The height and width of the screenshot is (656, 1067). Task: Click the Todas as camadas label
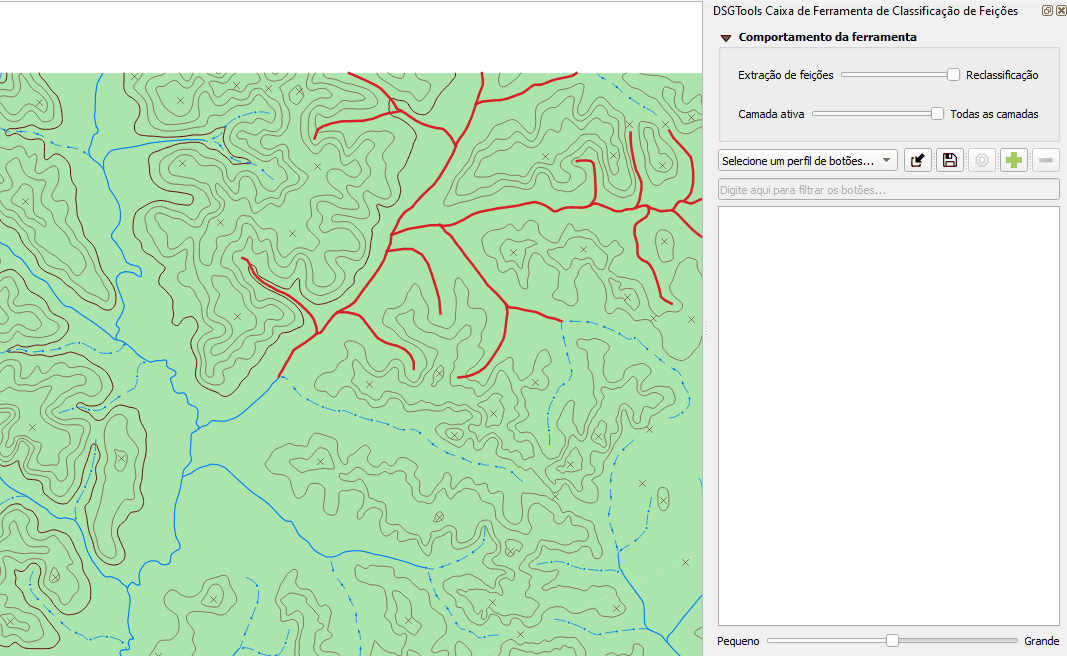tap(994, 114)
